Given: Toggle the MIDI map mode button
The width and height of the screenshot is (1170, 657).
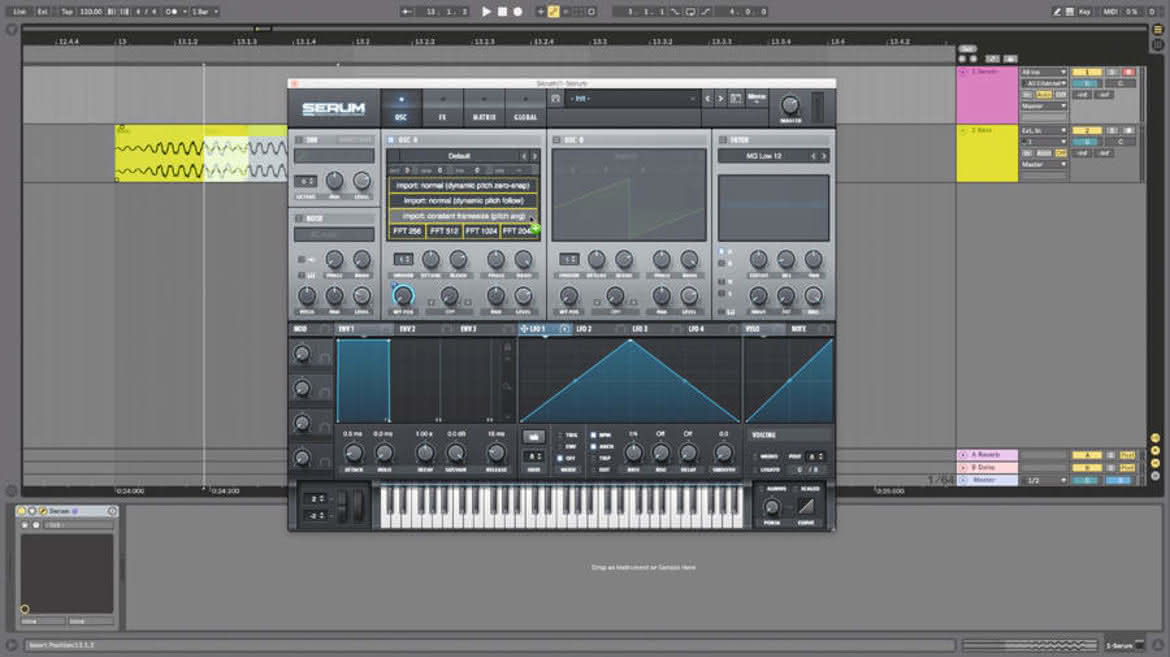Looking at the screenshot, I should pyautogui.click(x=1110, y=12).
